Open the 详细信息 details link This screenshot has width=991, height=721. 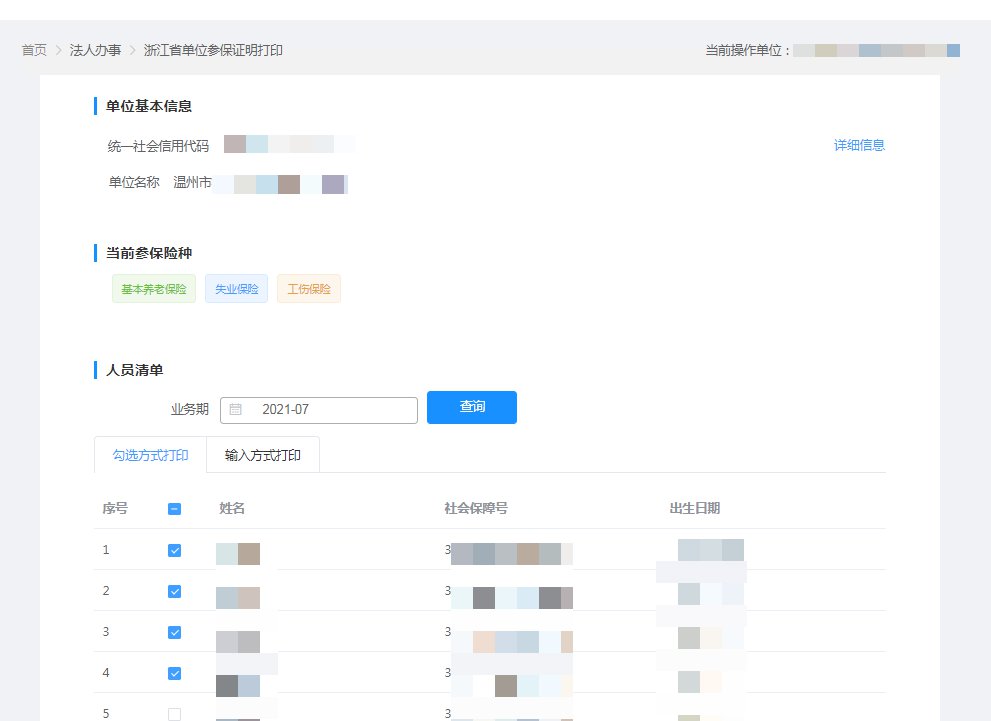pos(859,145)
